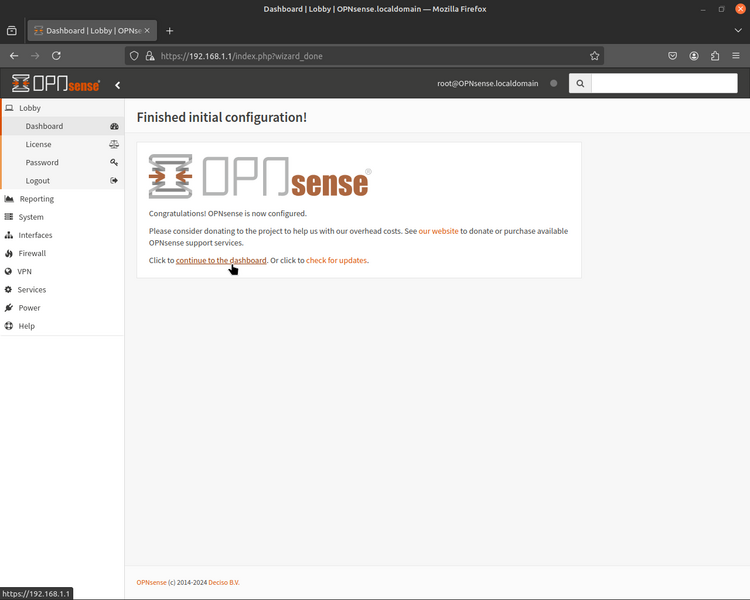Click the Lobby laptop icon
Viewport: 750px width, 600px height.
(x=9, y=108)
